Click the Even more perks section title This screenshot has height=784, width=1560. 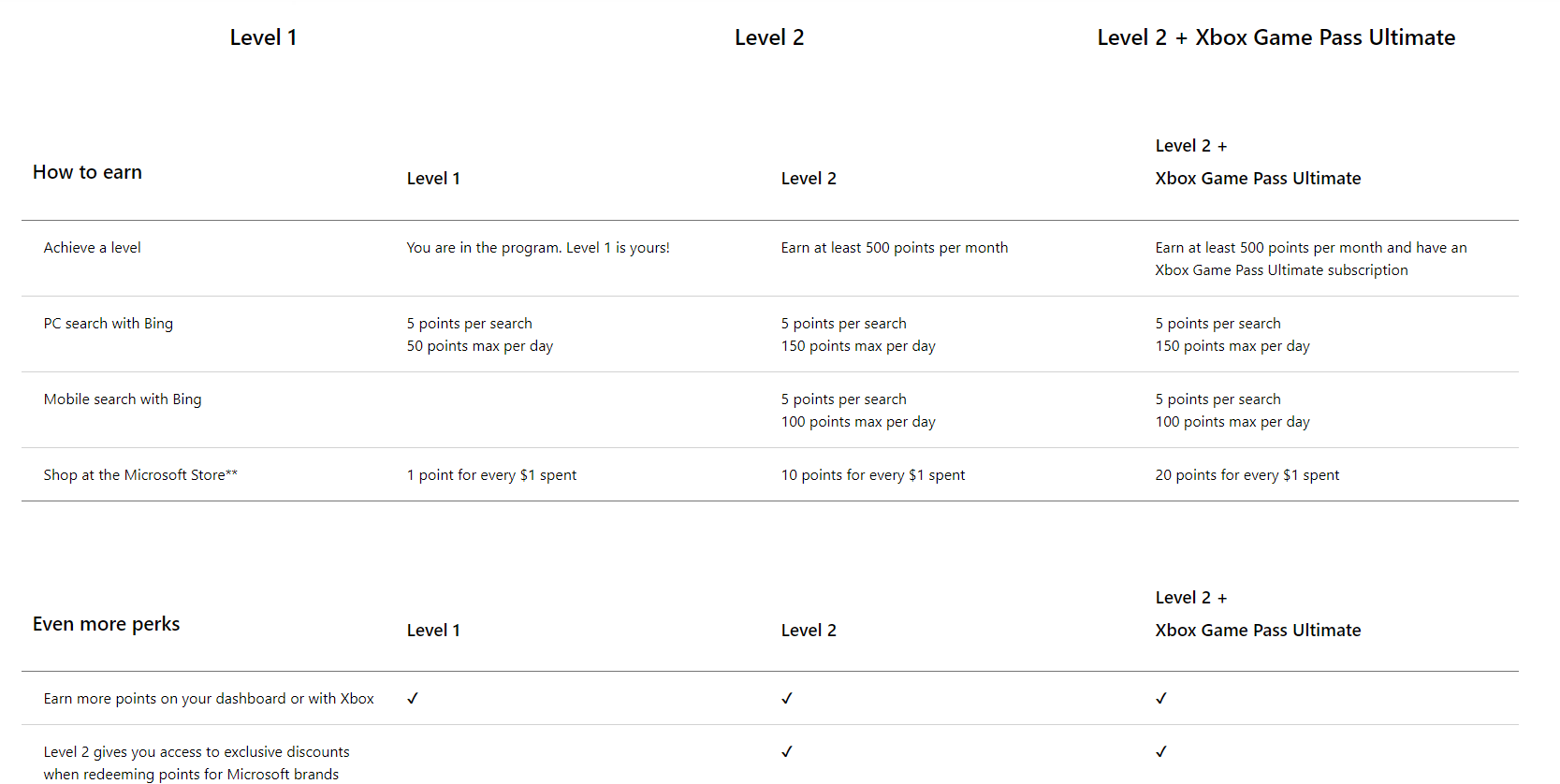(x=106, y=624)
